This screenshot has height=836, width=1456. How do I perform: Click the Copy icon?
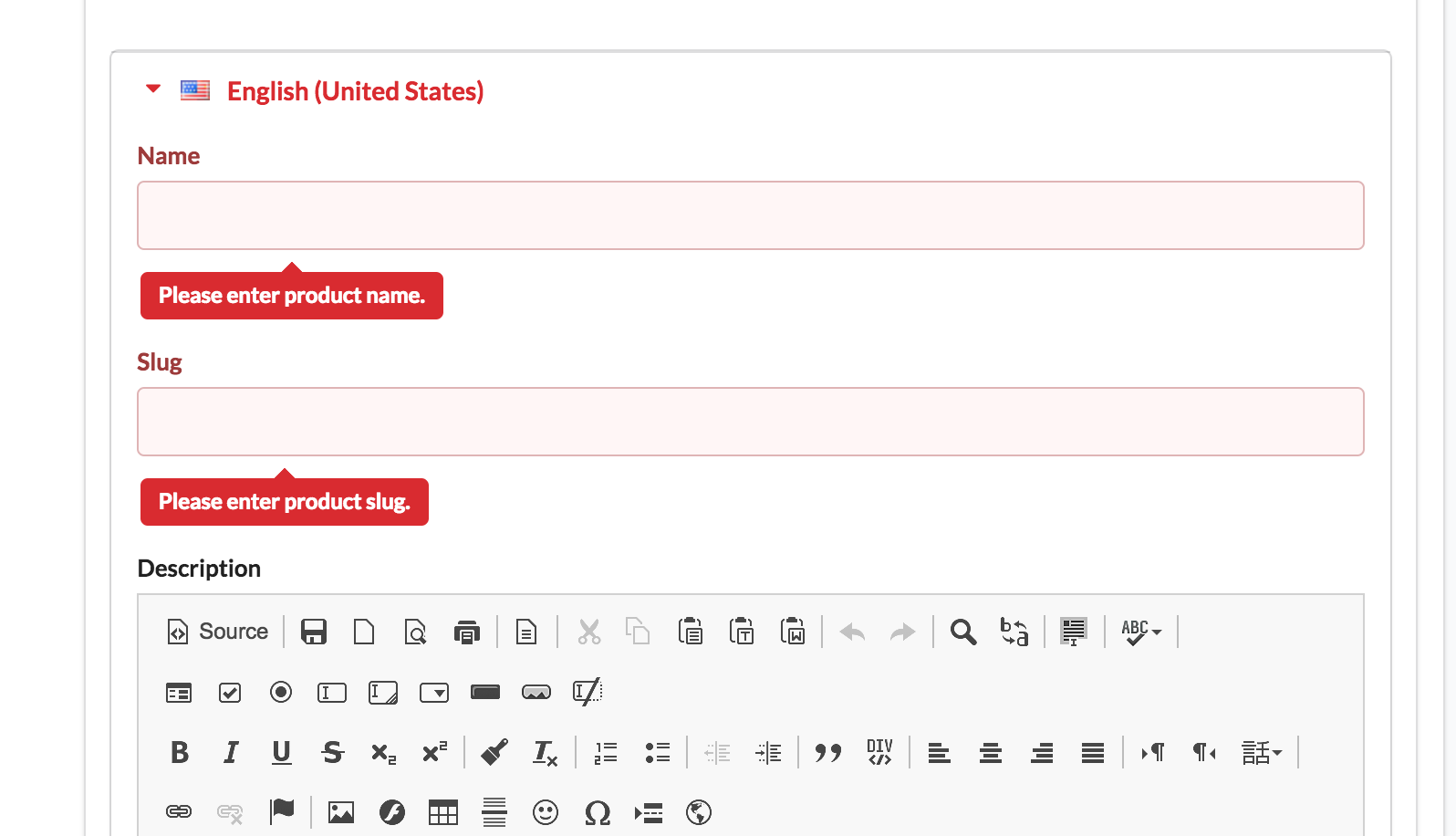pyautogui.click(x=638, y=632)
